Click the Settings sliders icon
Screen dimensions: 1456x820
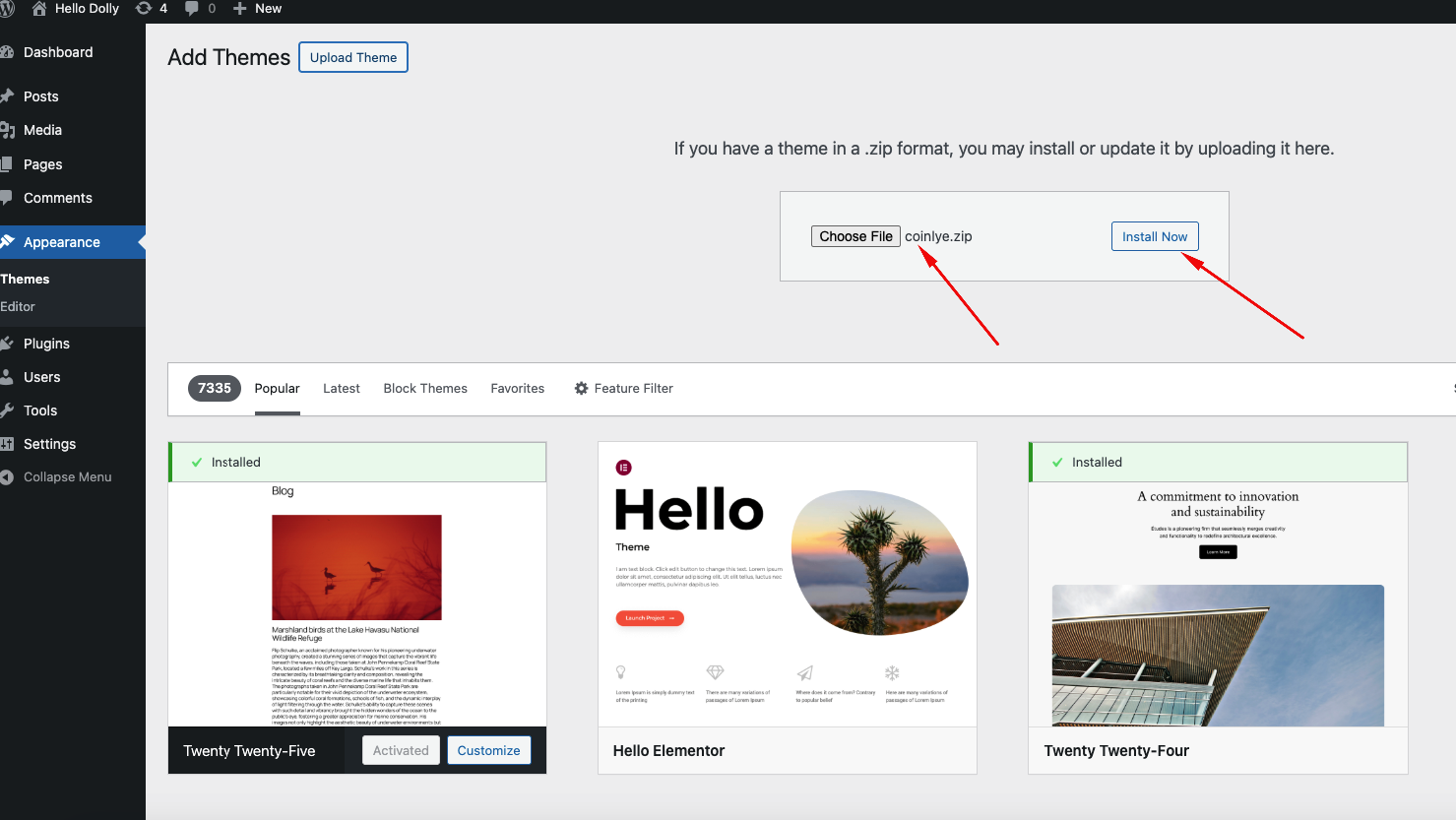[6, 444]
